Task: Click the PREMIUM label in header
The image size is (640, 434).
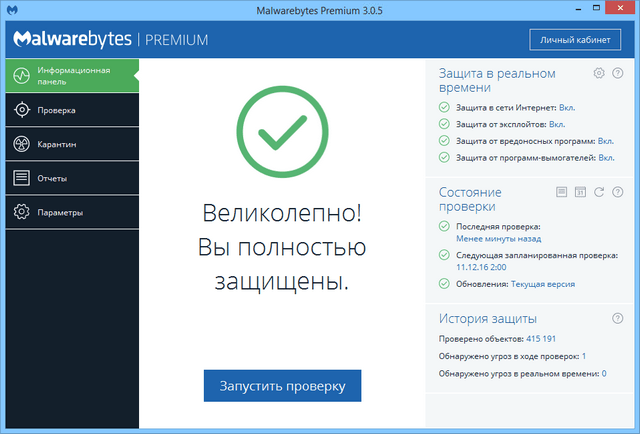Action: click(176, 40)
